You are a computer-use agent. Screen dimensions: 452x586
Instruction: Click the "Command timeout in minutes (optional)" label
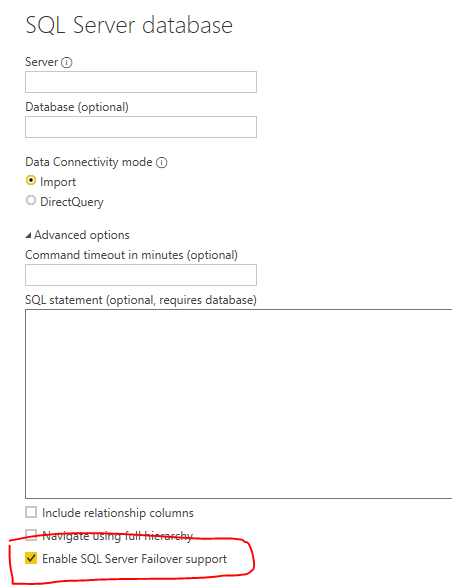pyautogui.click(x=131, y=255)
